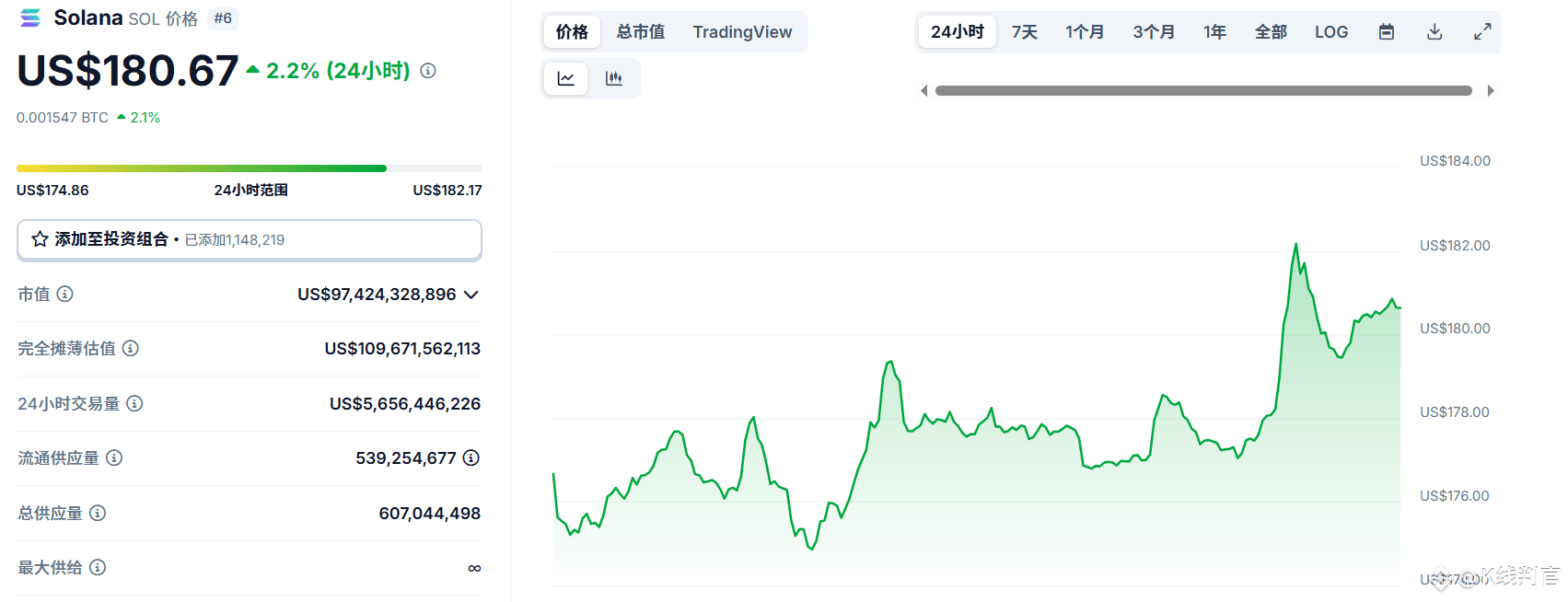The width and height of the screenshot is (1568, 602).
Task: Click the 2.2% (24小时) change text
Action: [x=338, y=71]
